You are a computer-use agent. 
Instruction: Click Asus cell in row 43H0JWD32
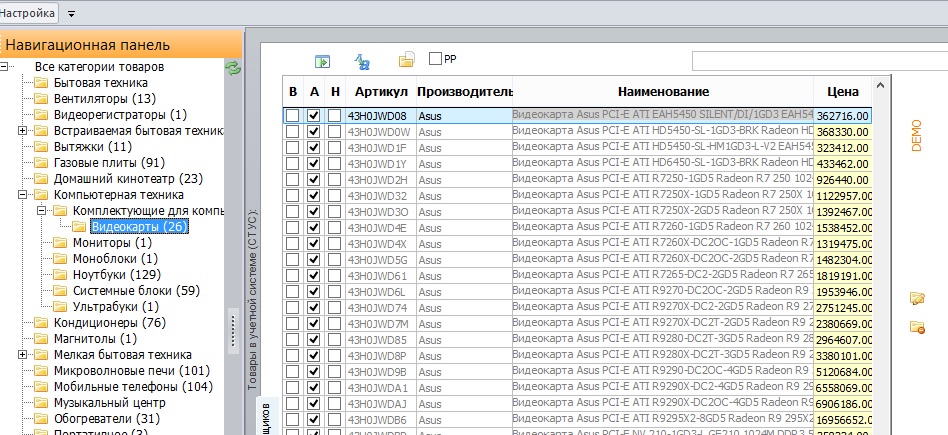pyautogui.click(x=464, y=196)
